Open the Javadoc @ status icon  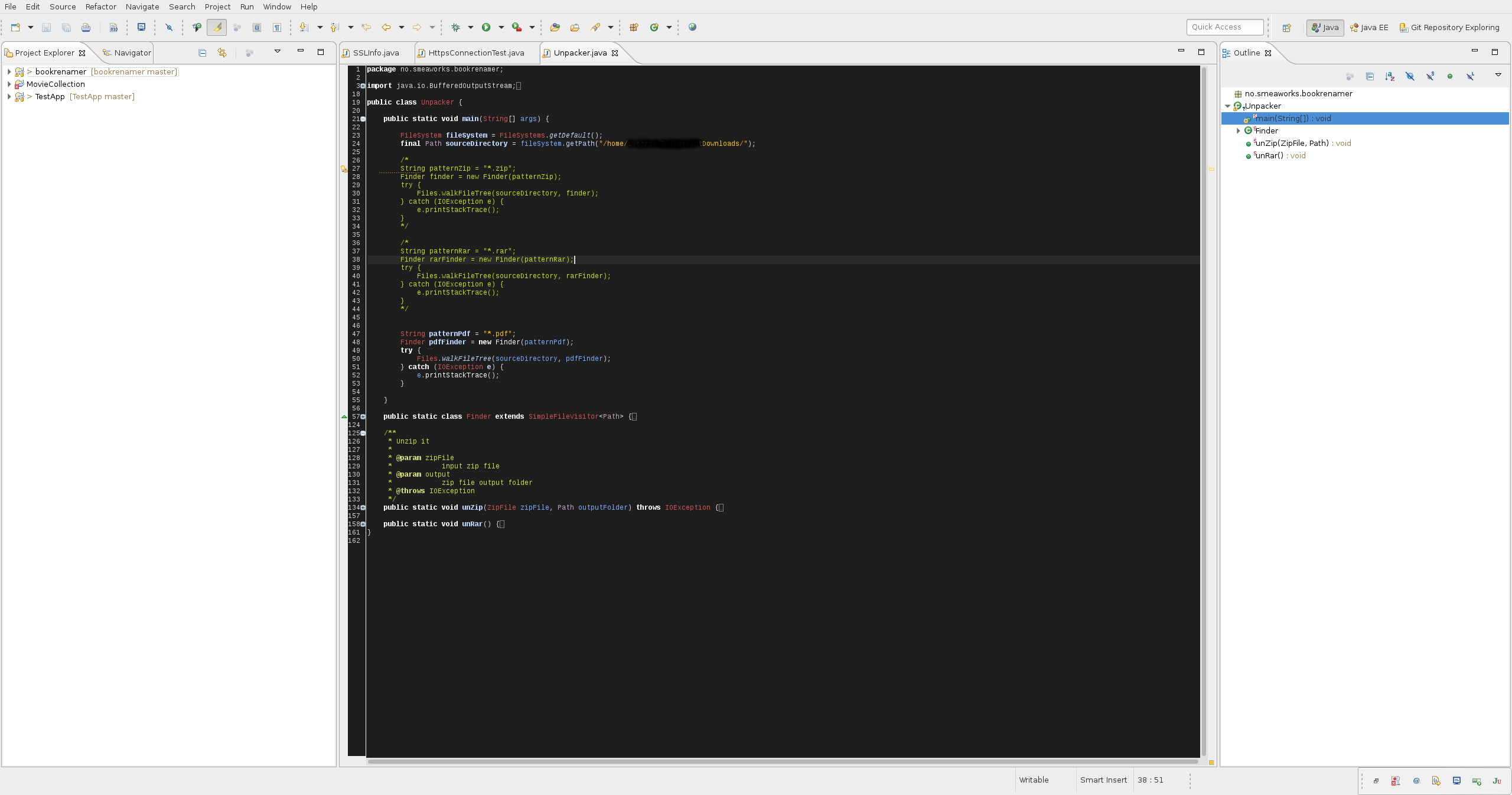coord(1416,781)
